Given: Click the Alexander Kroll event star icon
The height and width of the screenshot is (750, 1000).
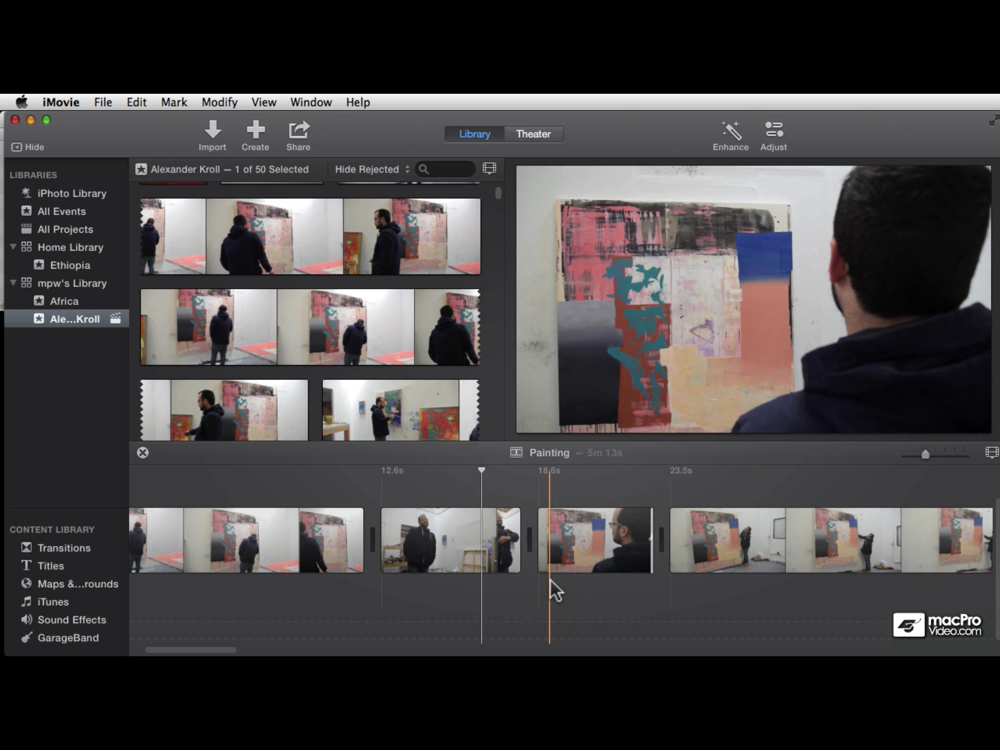Looking at the screenshot, I should [141, 169].
